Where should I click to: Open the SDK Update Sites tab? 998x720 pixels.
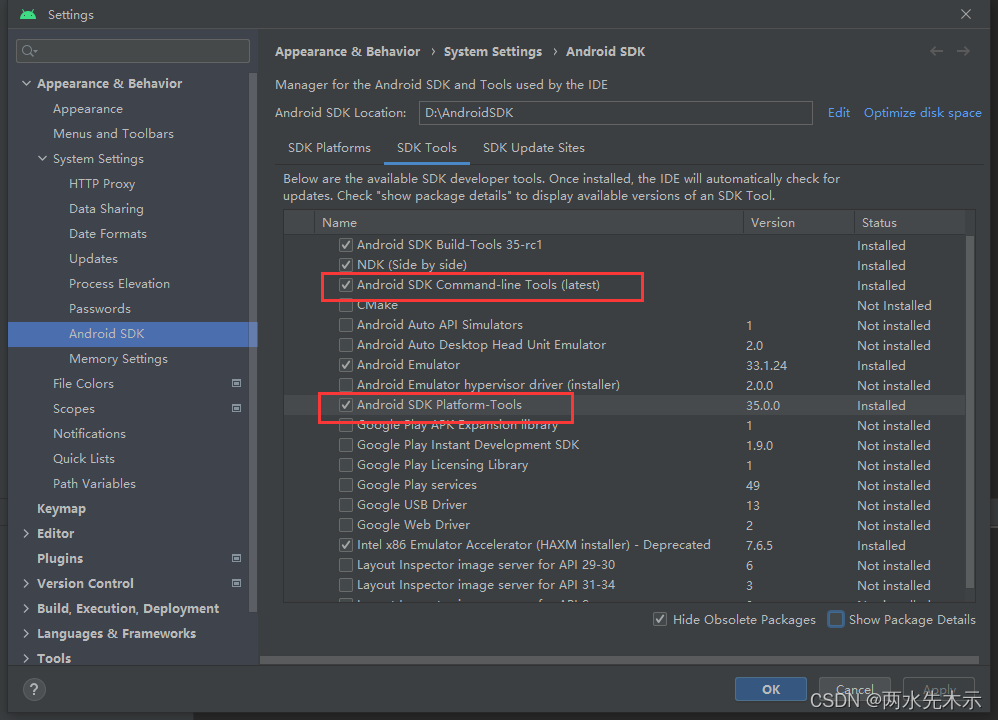point(533,147)
